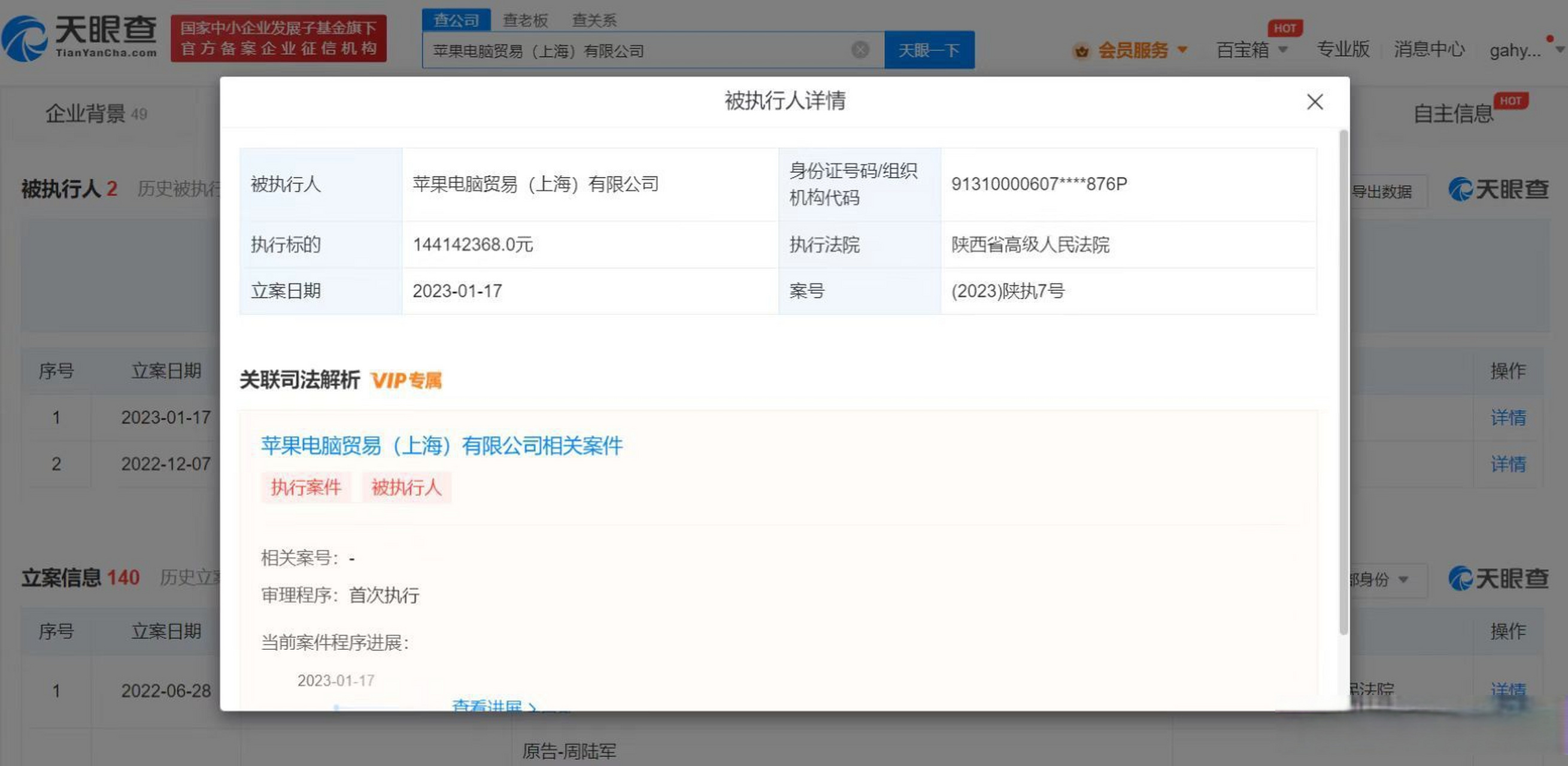Click the 执行案件 tag

click(x=306, y=487)
